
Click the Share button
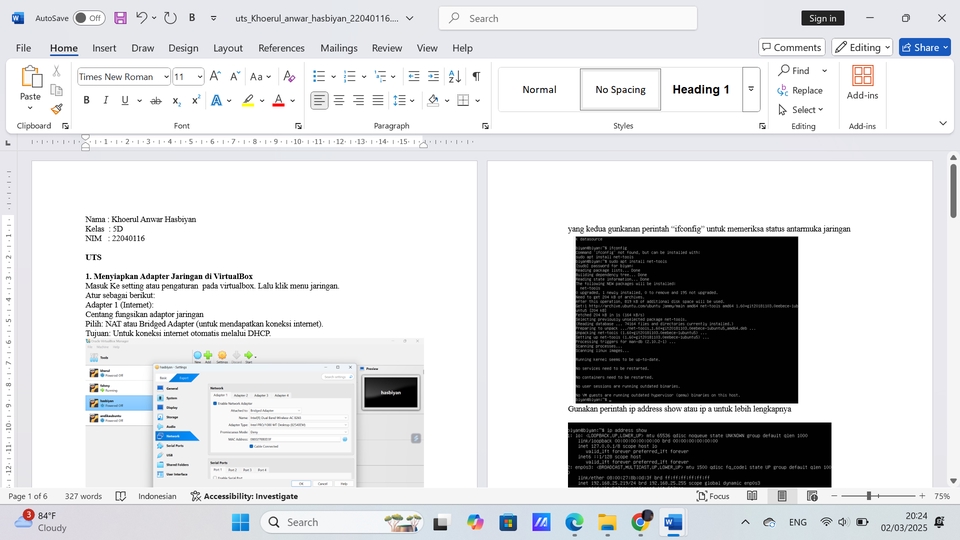tap(924, 47)
